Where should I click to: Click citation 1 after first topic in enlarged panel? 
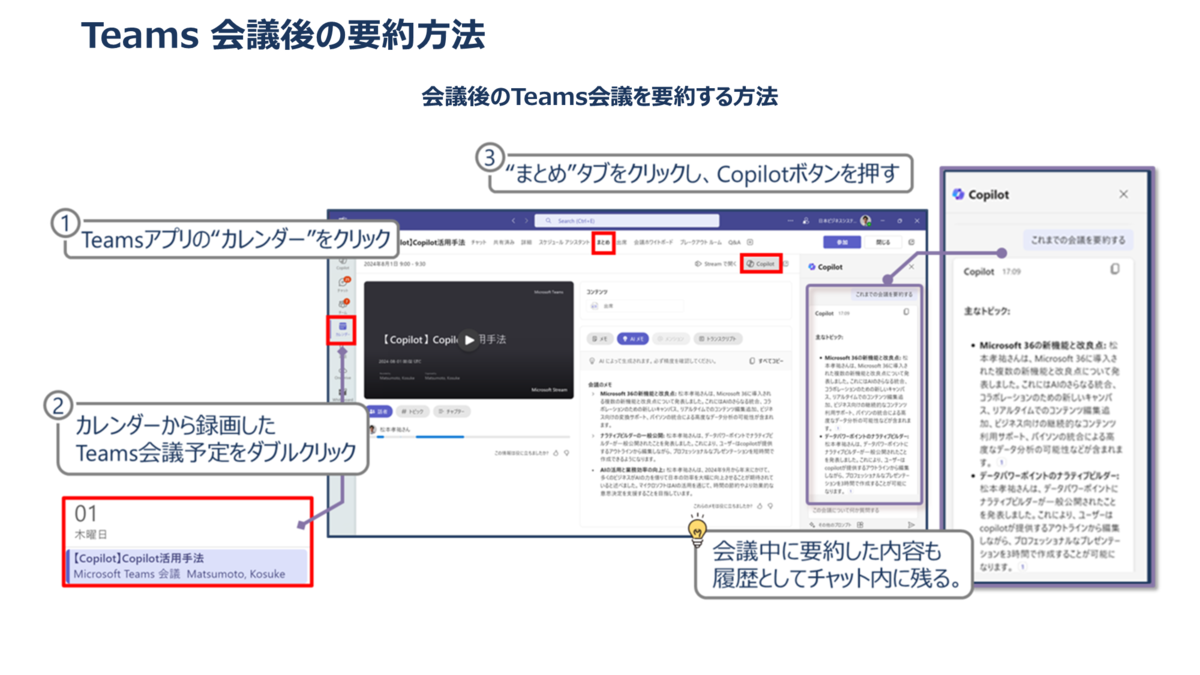coord(1000,464)
